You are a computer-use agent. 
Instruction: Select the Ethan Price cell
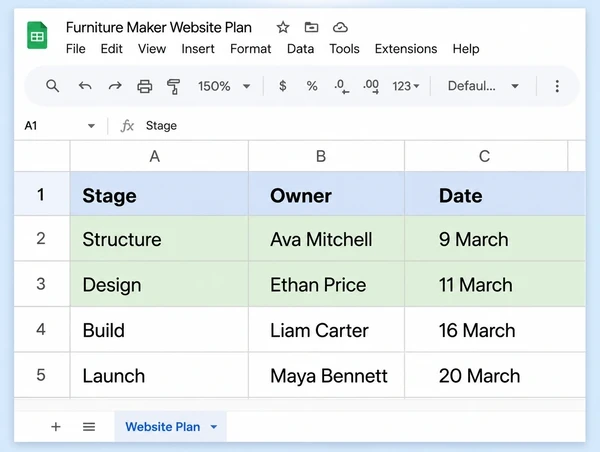pos(326,284)
